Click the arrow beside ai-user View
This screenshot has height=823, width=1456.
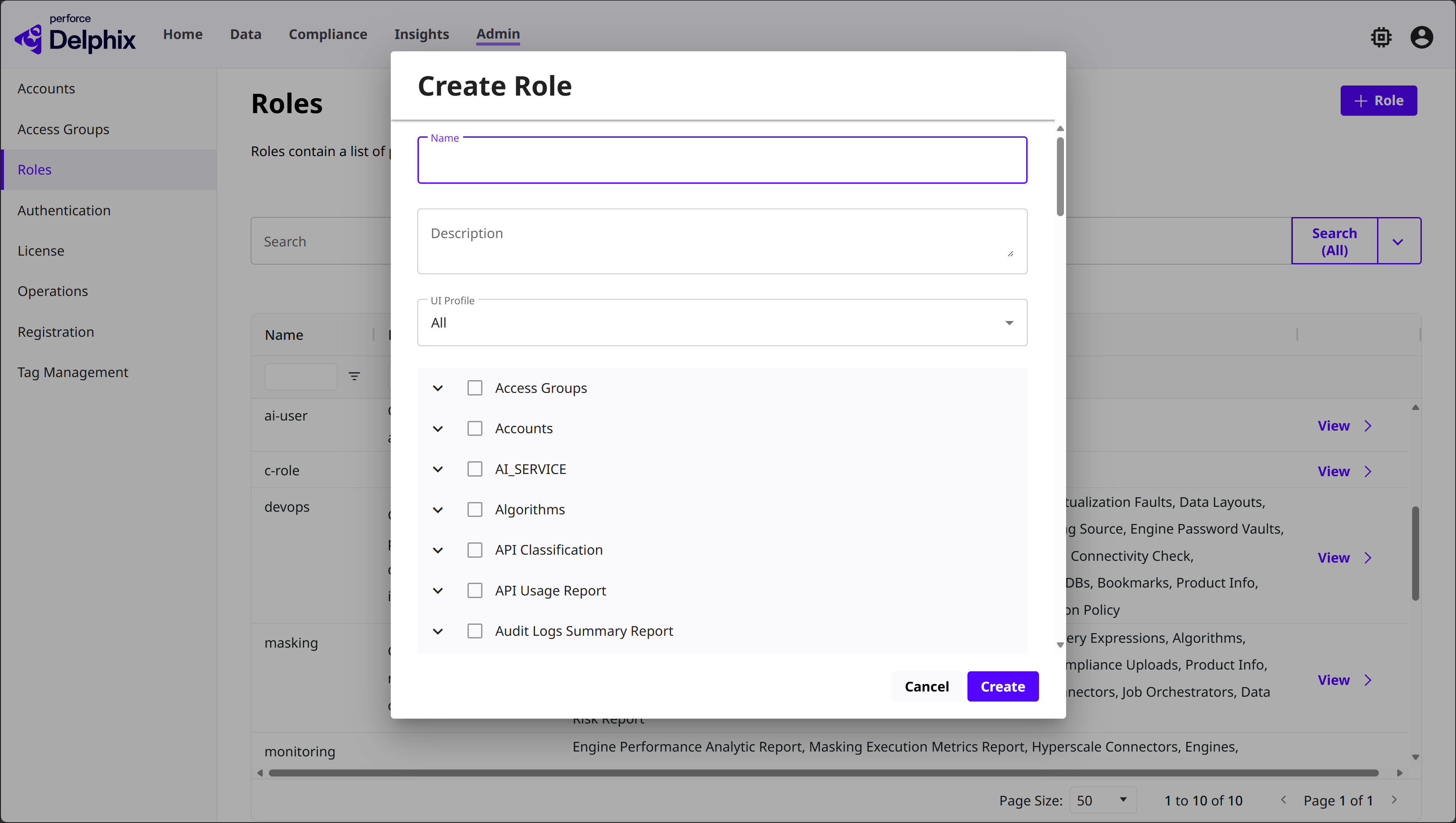(1368, 426)
